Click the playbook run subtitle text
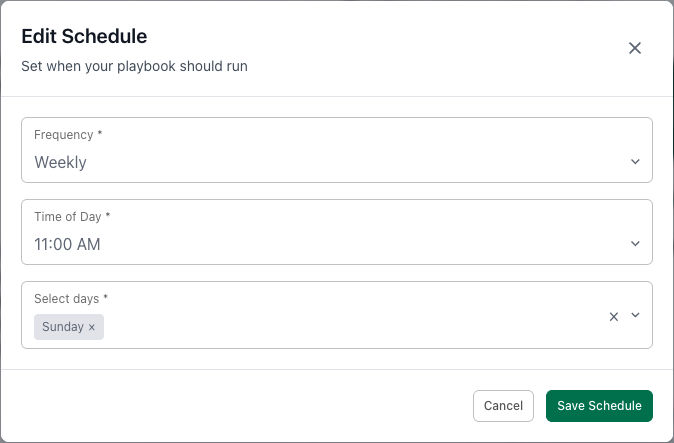 134,67
